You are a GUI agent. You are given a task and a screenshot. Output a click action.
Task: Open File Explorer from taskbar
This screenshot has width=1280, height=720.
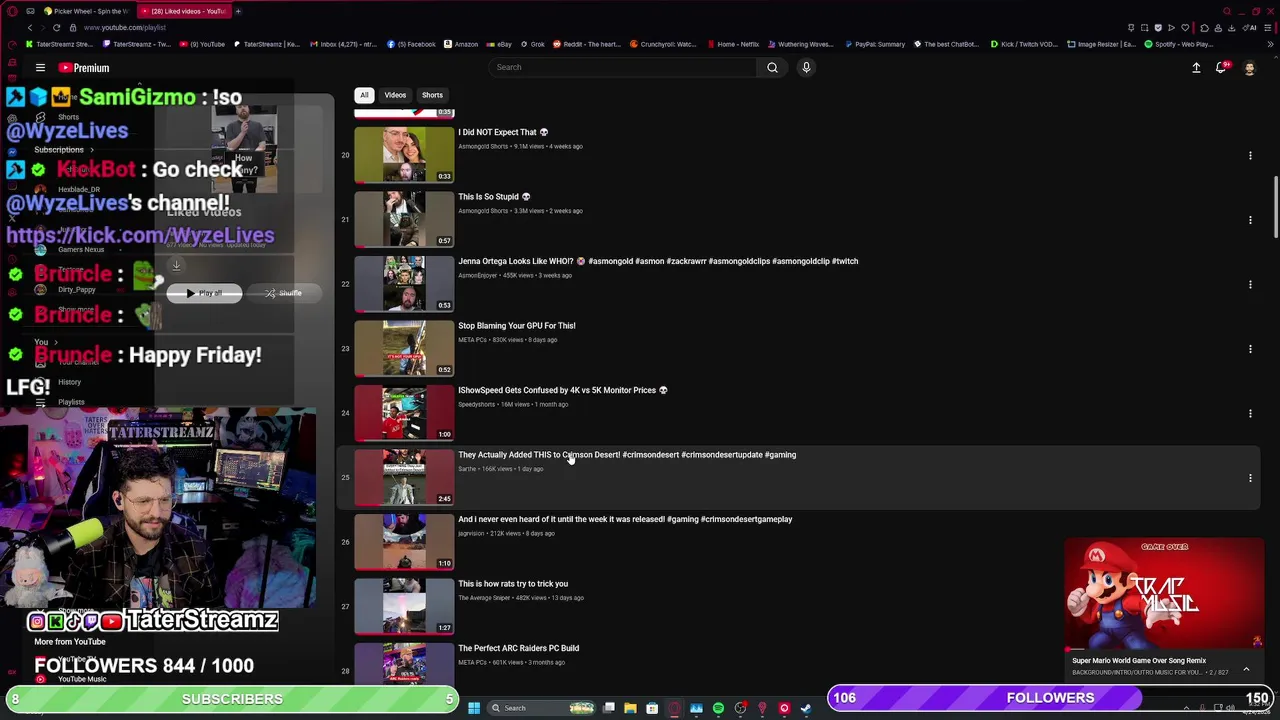(x=630, y=708)
